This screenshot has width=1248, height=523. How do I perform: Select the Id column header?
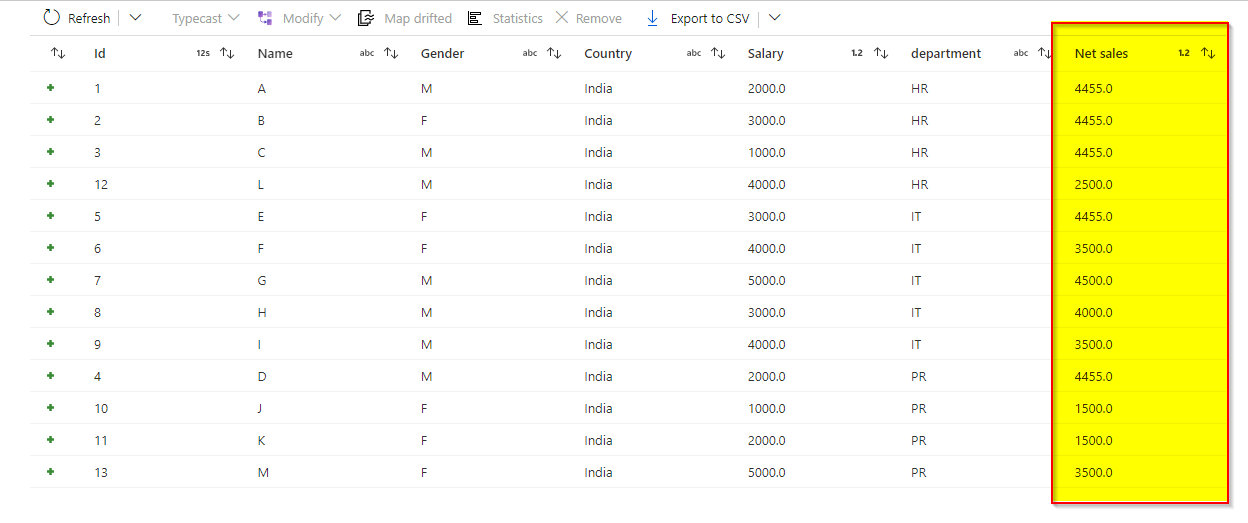click(100, 54)
